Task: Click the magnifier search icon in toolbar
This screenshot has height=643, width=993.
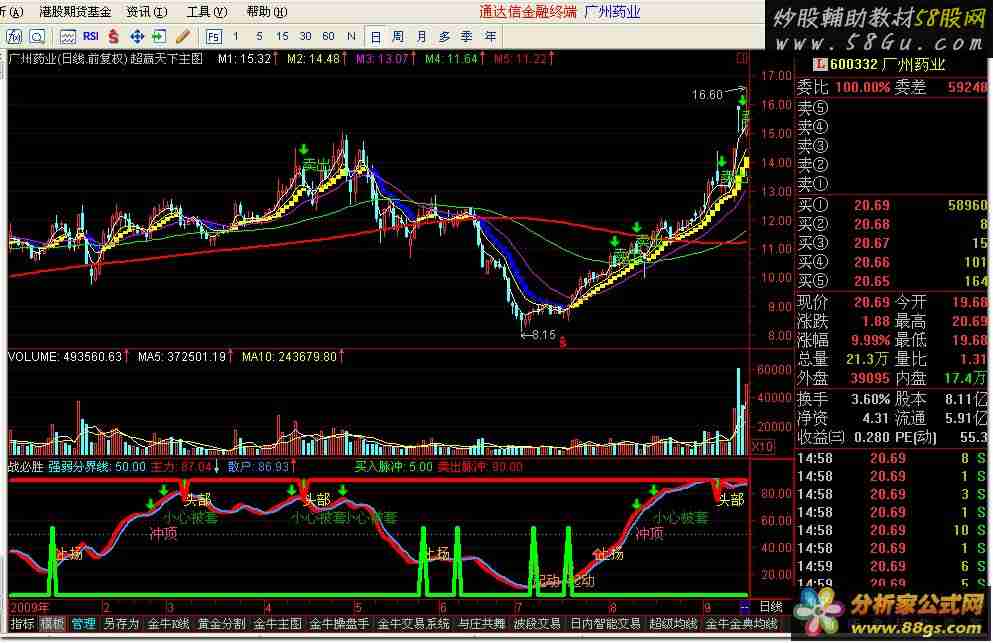Action: point(37,37)
